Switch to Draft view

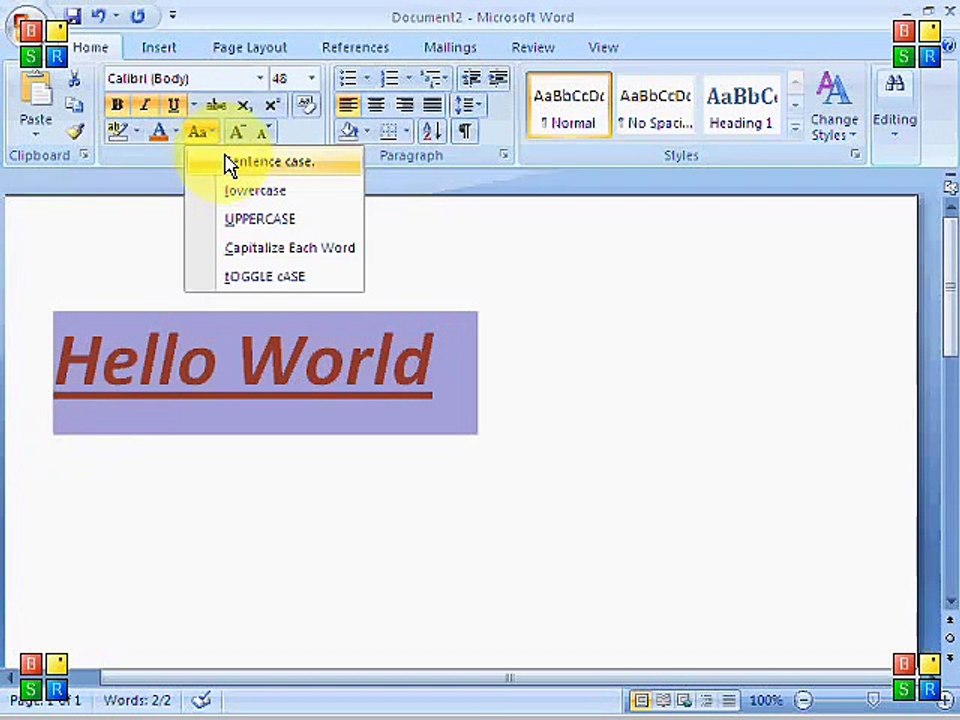click(x=729, y=700)
